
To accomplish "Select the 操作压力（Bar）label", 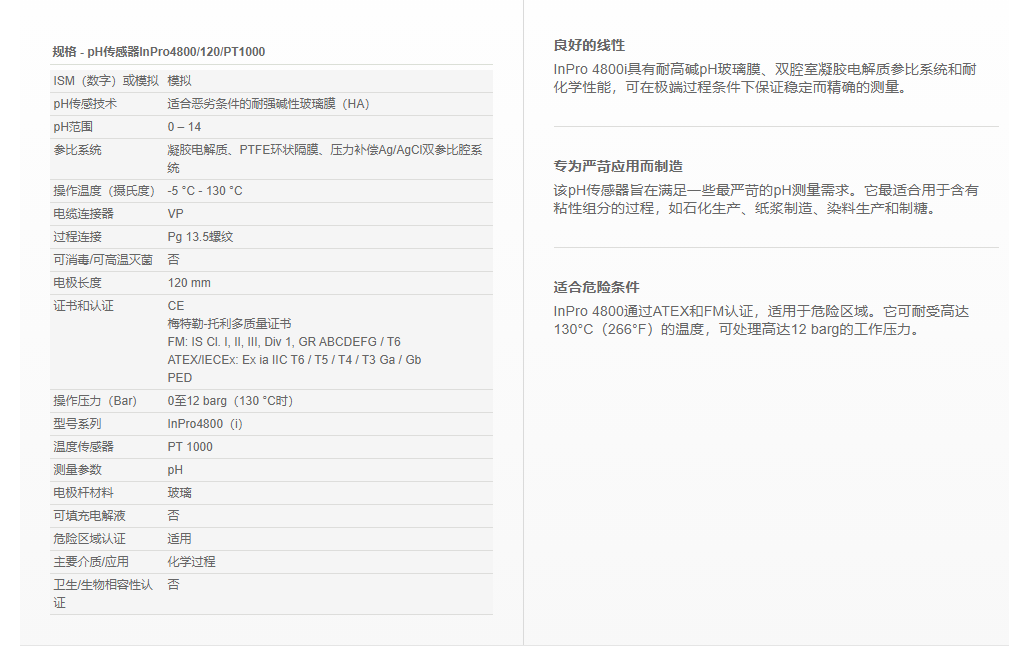I will tap(95, 400).
